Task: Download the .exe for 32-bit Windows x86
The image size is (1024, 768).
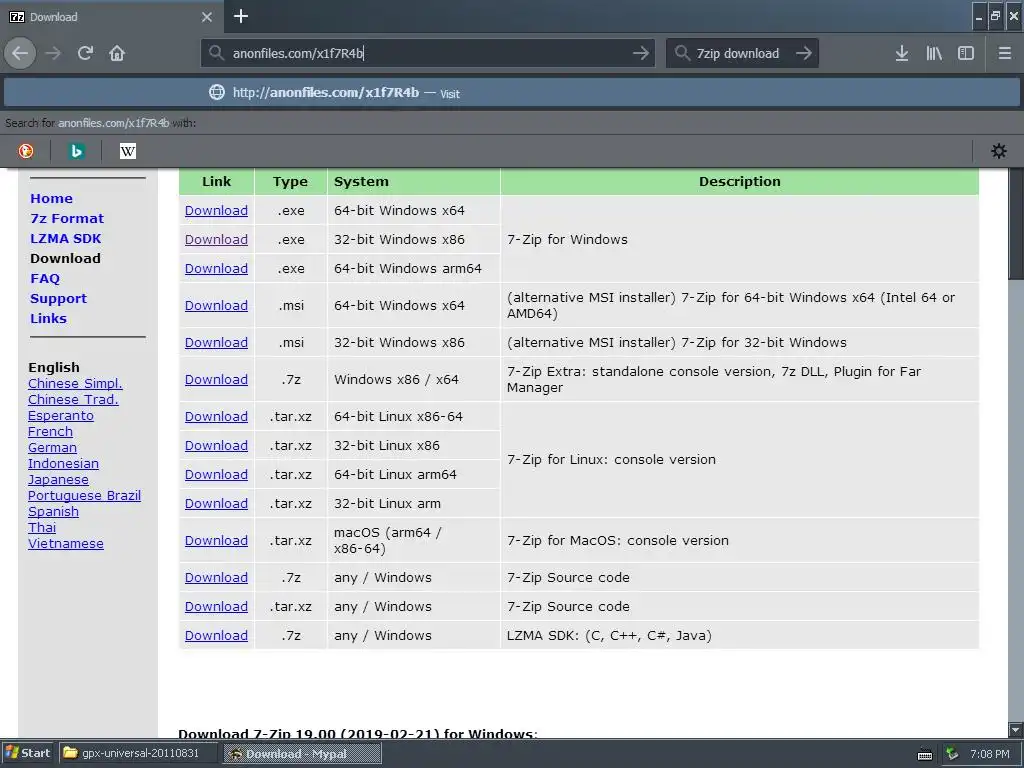Action: (216, 240)
